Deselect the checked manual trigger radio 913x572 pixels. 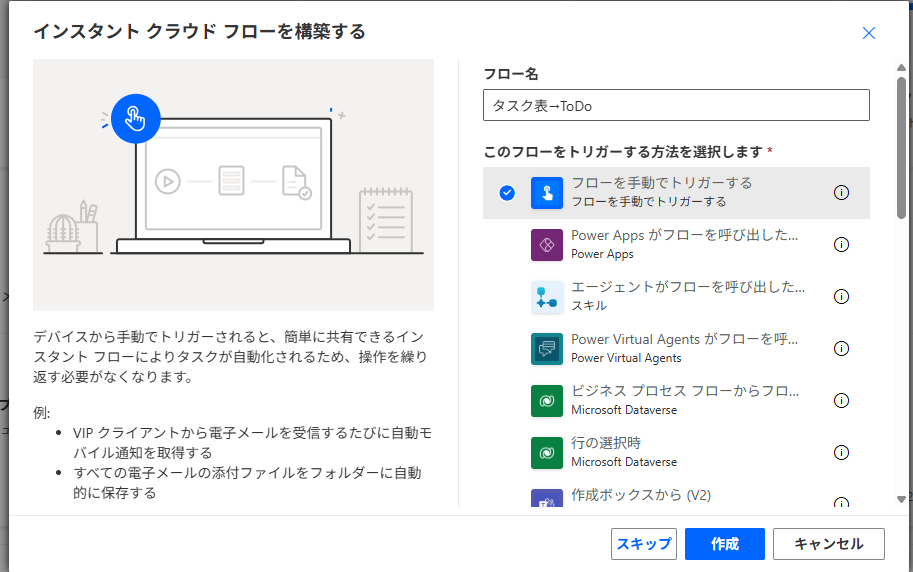coord(507,192)
